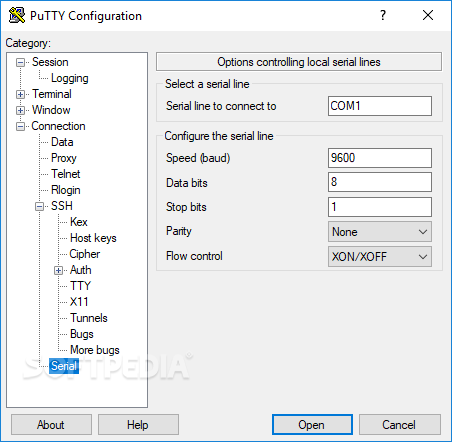Open the Rlogin settings page

point(66,190)
